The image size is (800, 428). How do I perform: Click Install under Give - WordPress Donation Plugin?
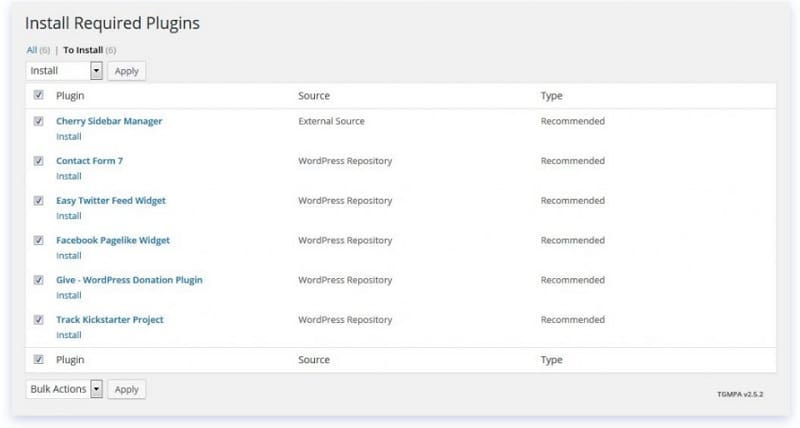(x=69, y=296)
